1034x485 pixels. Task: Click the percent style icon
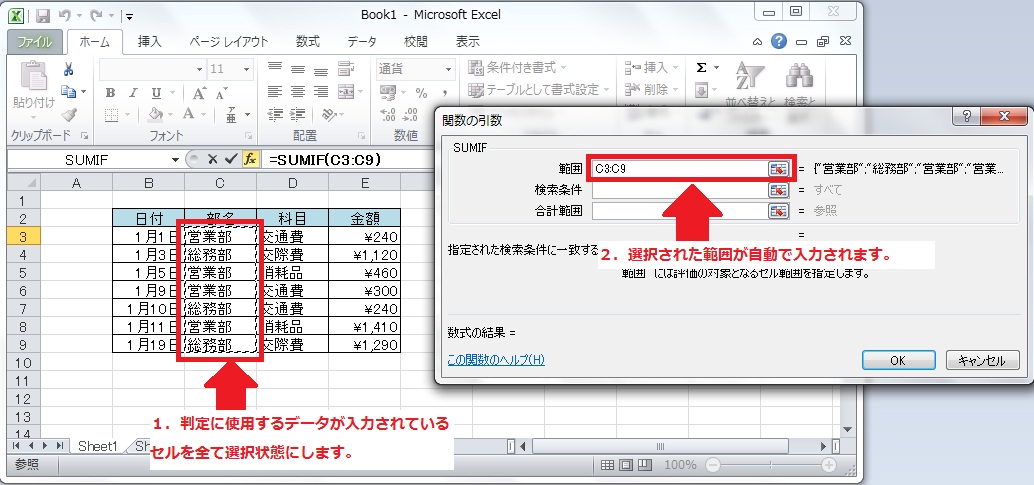(421, 92)
